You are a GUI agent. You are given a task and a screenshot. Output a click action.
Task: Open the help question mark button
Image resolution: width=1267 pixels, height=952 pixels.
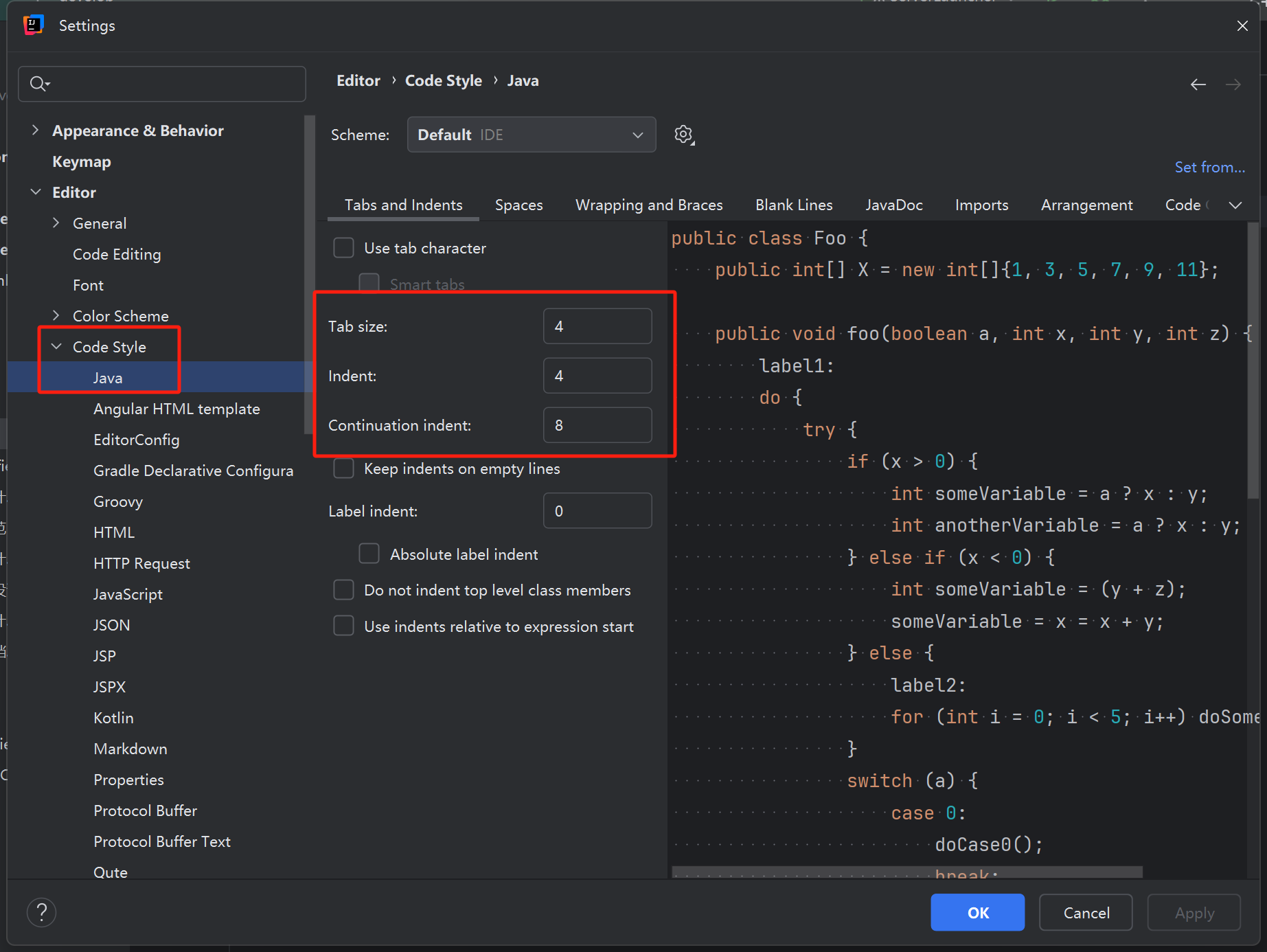41,912
